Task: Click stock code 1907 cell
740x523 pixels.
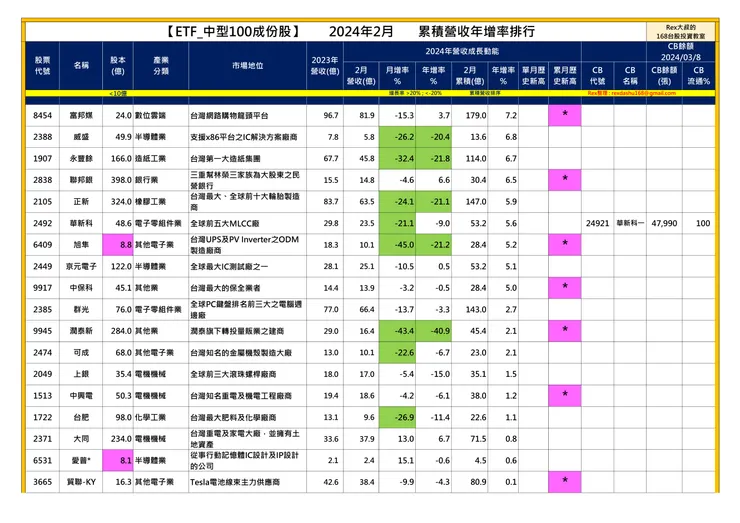Action: click(x=42, y=159)
